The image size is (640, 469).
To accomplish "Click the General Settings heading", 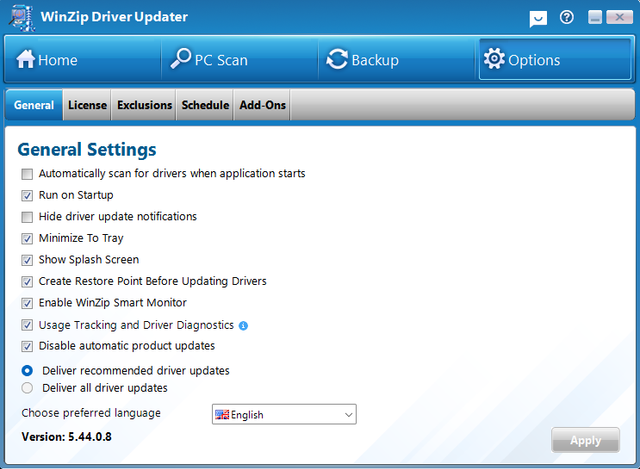I will [x=87, y=149].
